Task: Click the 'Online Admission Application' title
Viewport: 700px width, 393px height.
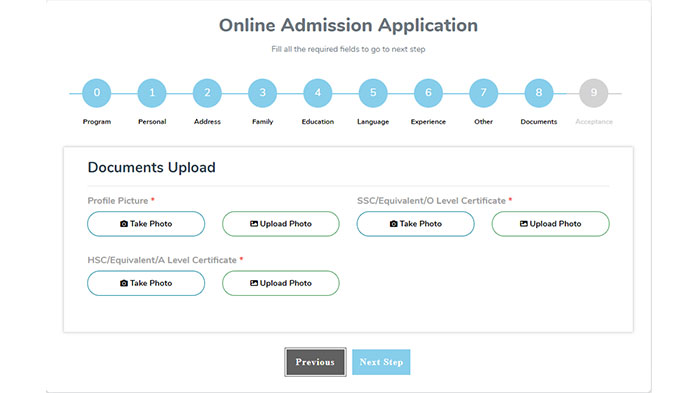Action: (x=348, y=25)
